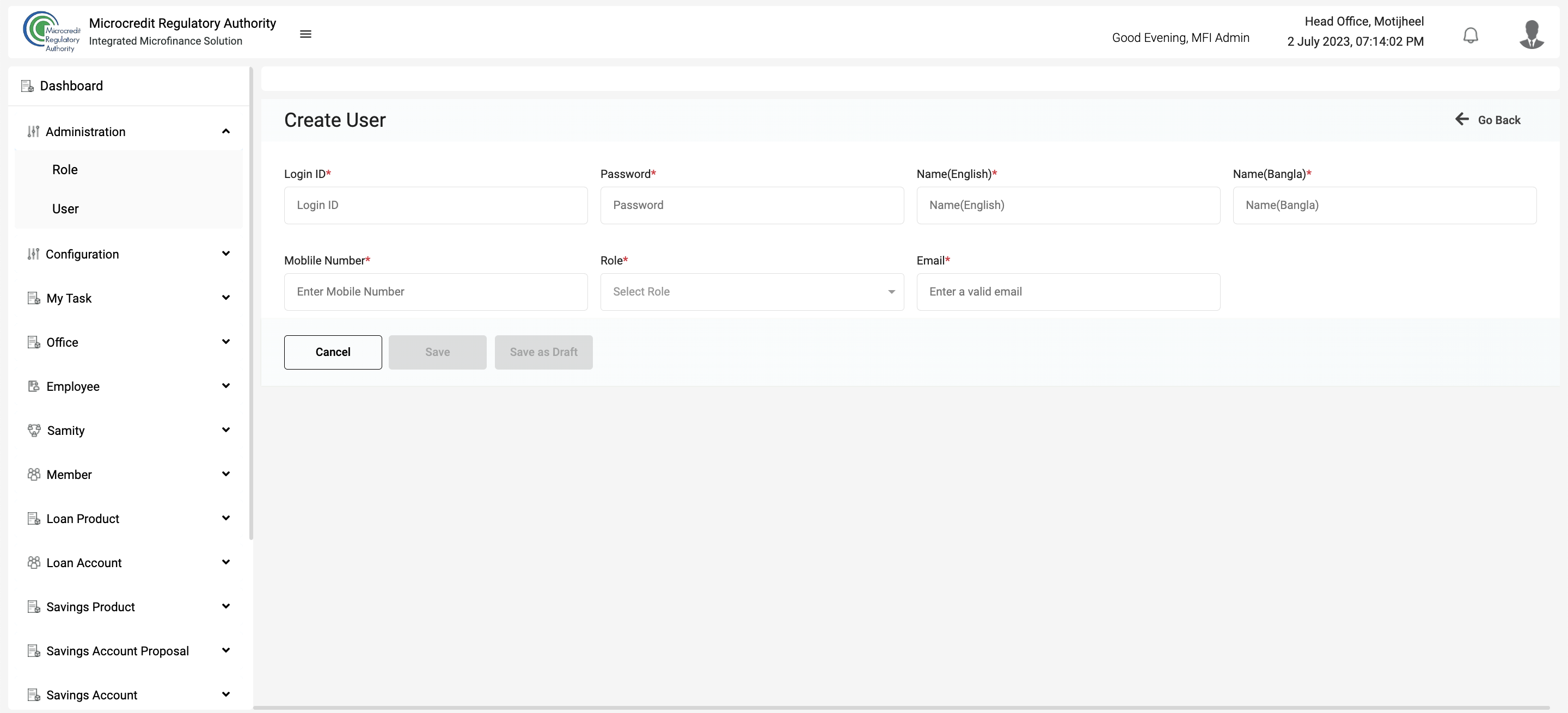Image resolution: width=1568 pixels, height=713 pixels.
Task: Click 'Head Office, Motijheel' text
Action: (x=1363, y=21)
